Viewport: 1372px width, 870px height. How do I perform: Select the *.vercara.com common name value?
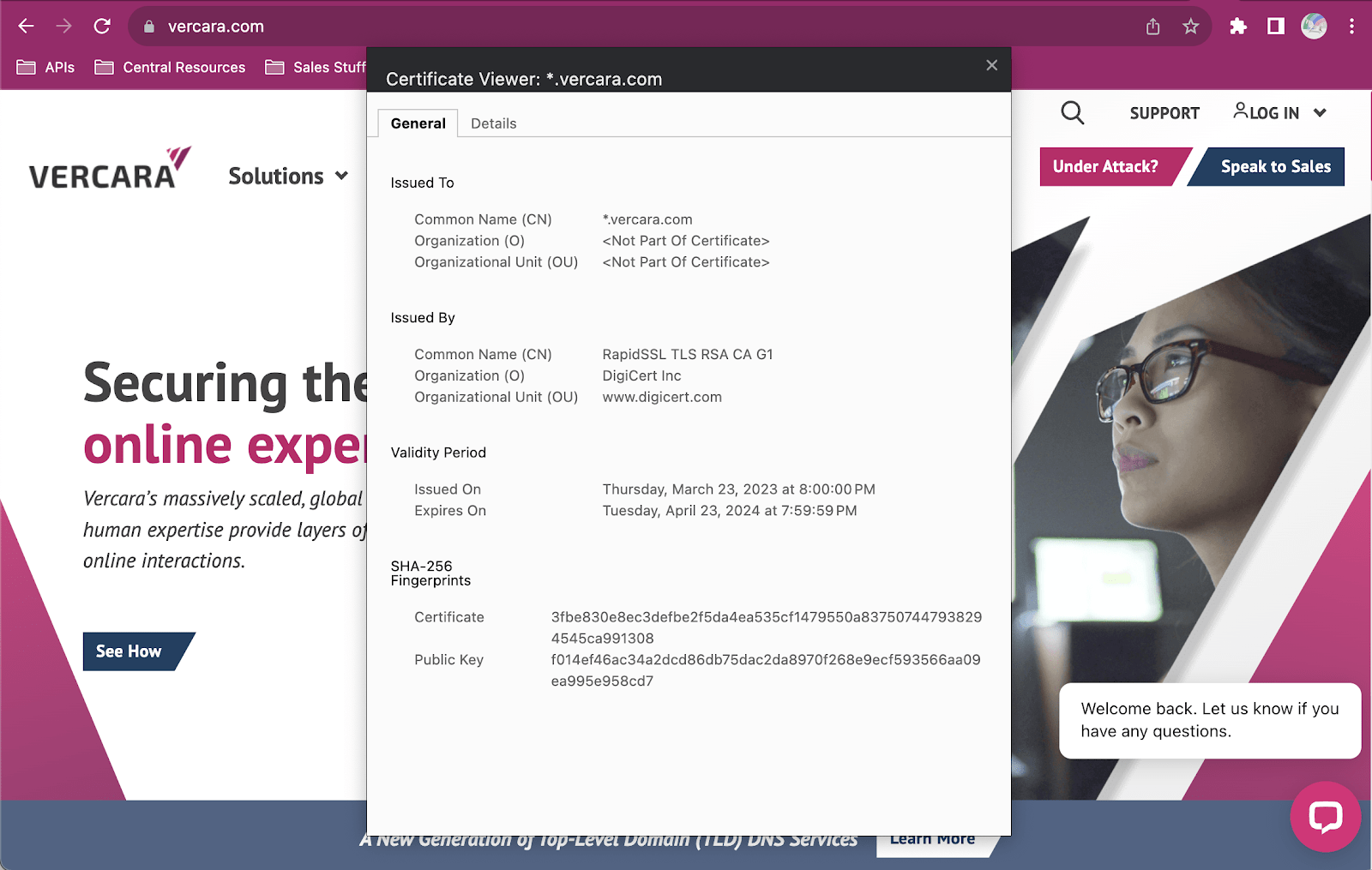click(x=647, y=219)
